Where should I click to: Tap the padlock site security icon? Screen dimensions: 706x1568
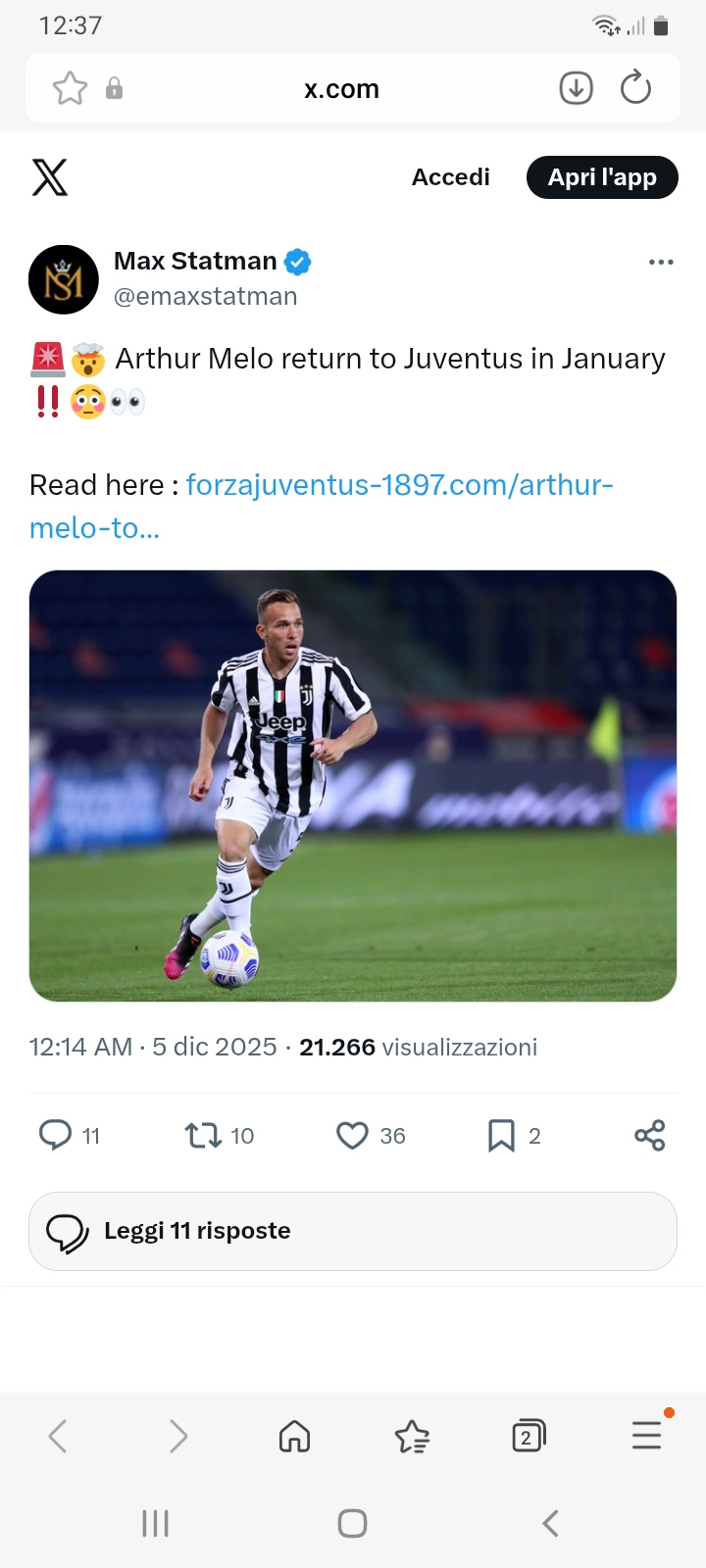[x=115, y=88]
